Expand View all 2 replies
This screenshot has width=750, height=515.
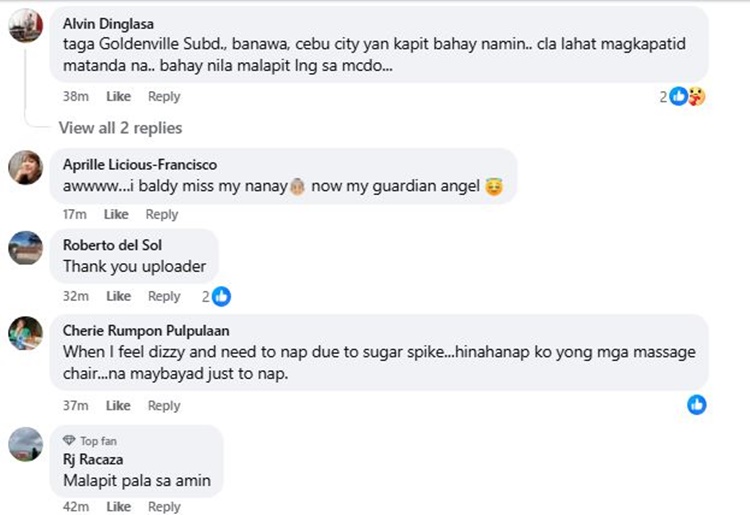[120, 127]
